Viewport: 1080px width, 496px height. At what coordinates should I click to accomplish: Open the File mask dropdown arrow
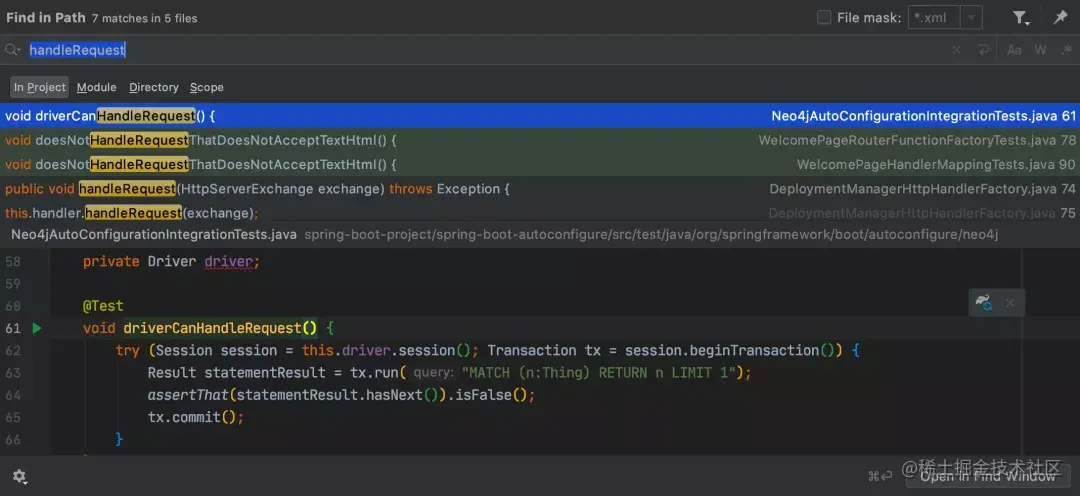971,18
